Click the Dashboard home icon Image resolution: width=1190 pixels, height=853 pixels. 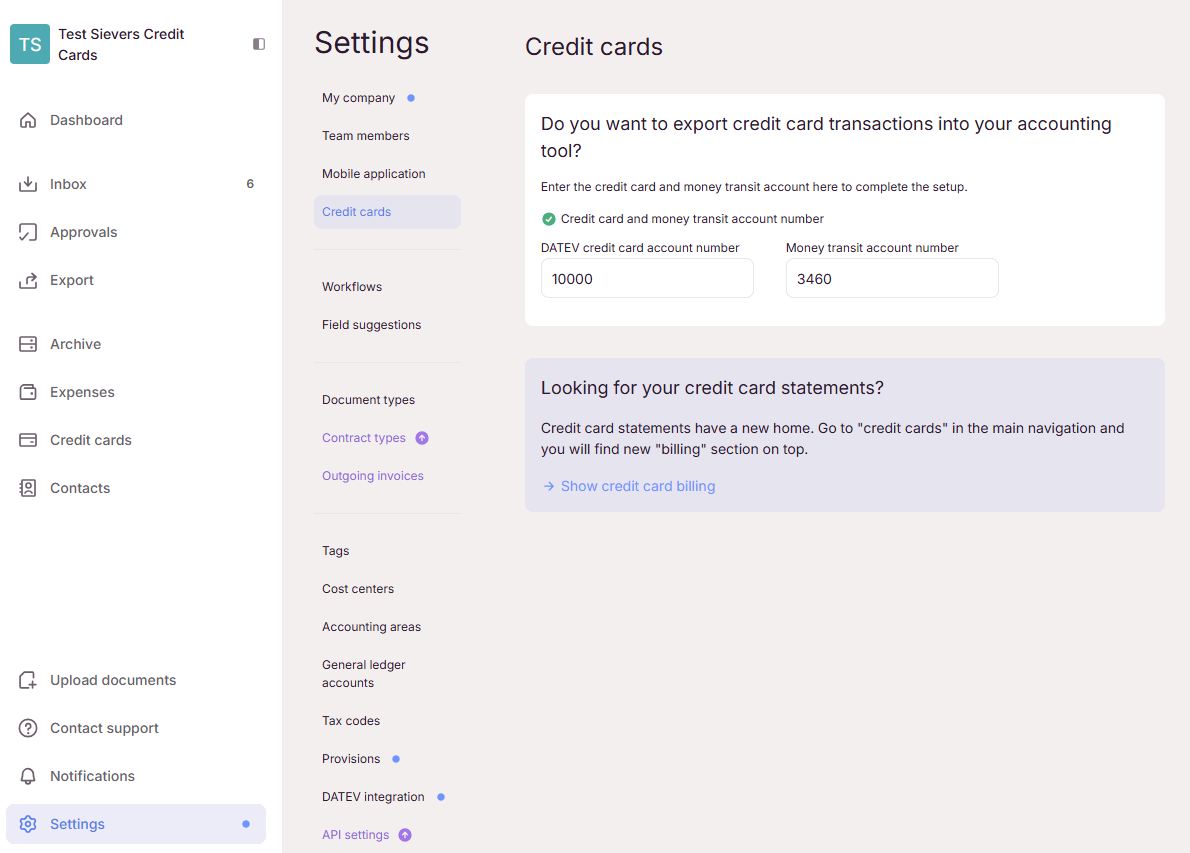click(28, 120)
